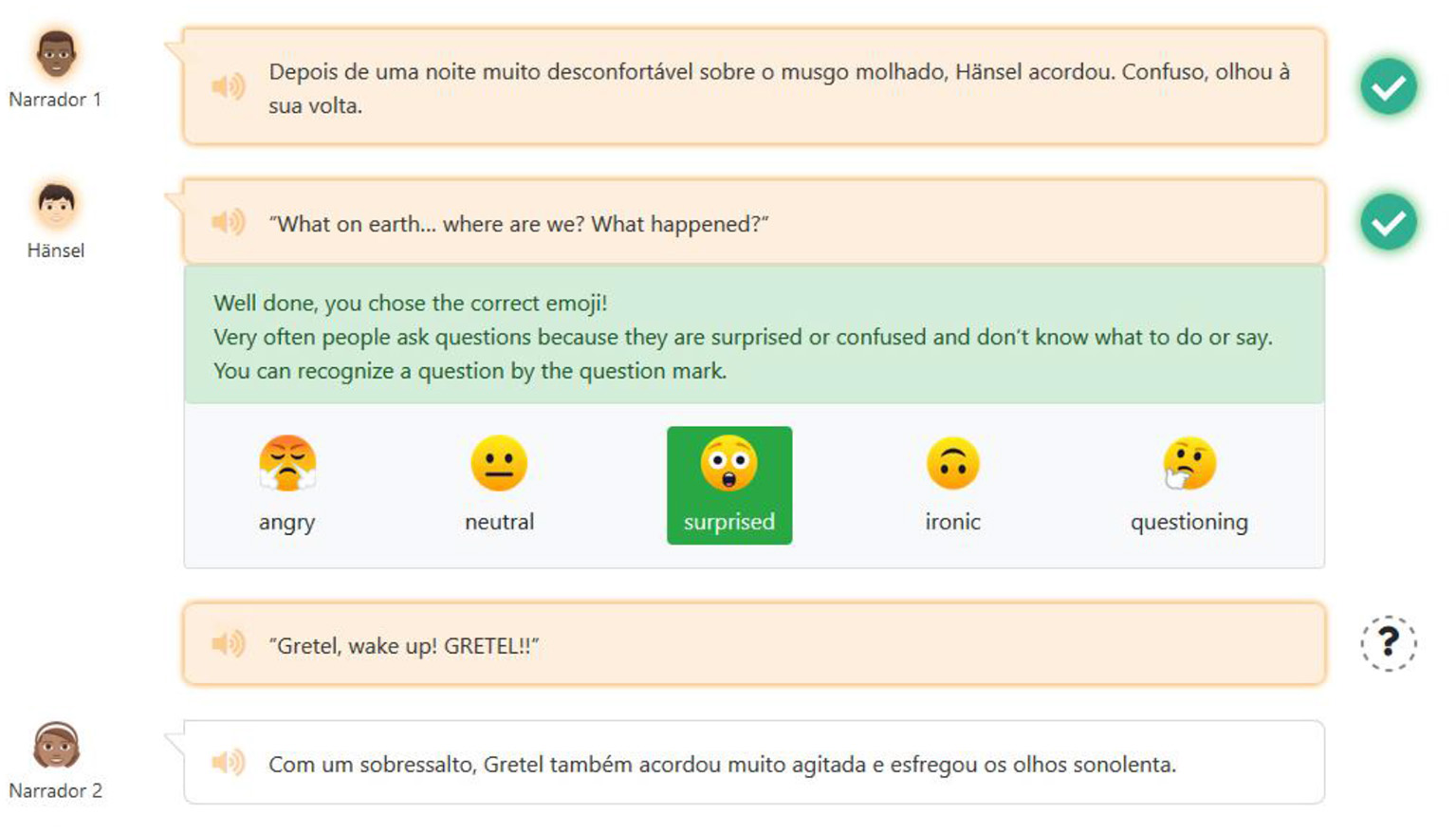Click the "What on earth" speech bubble text

click(518, 225)
